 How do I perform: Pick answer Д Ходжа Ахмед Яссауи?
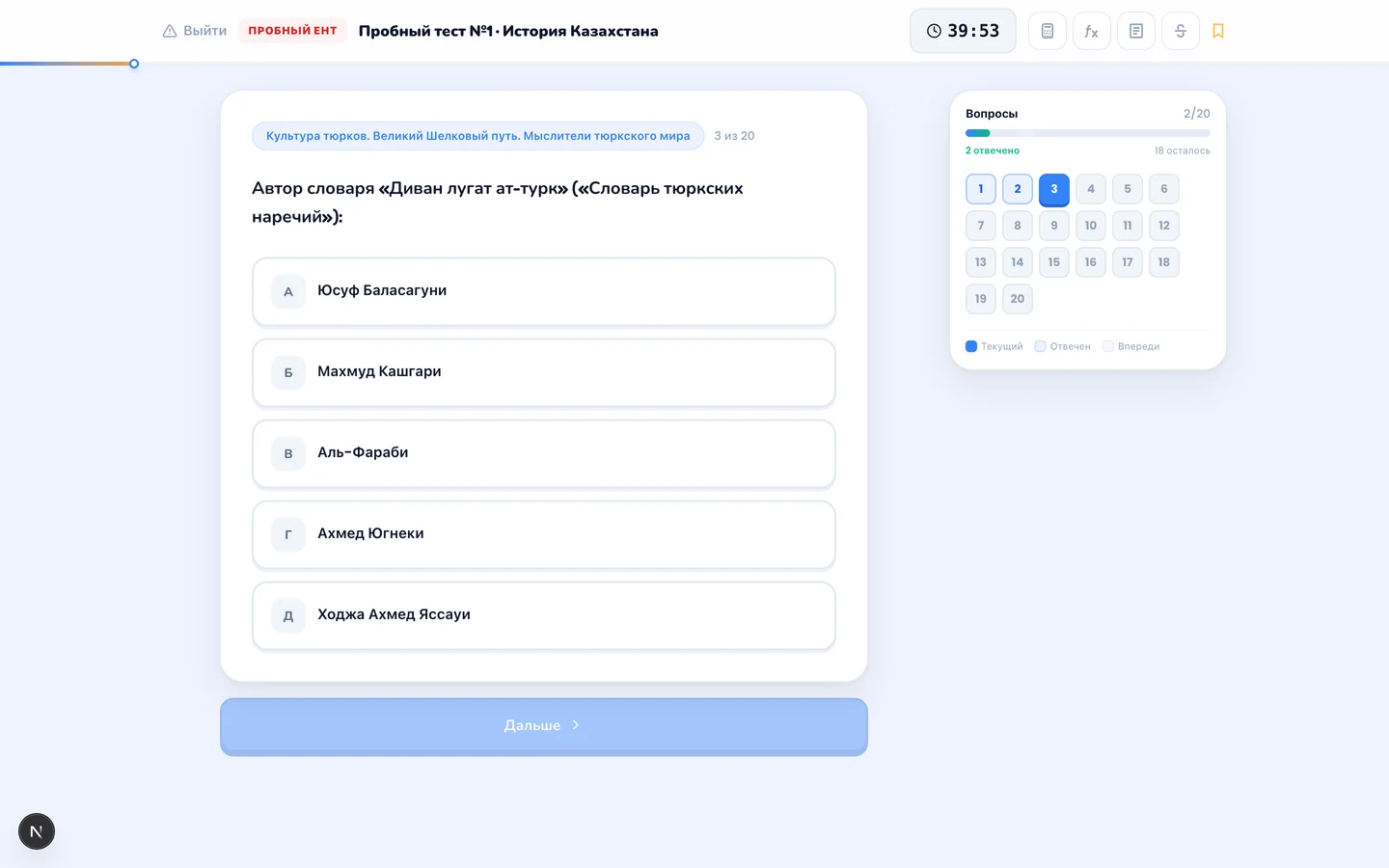click(544, 615)
